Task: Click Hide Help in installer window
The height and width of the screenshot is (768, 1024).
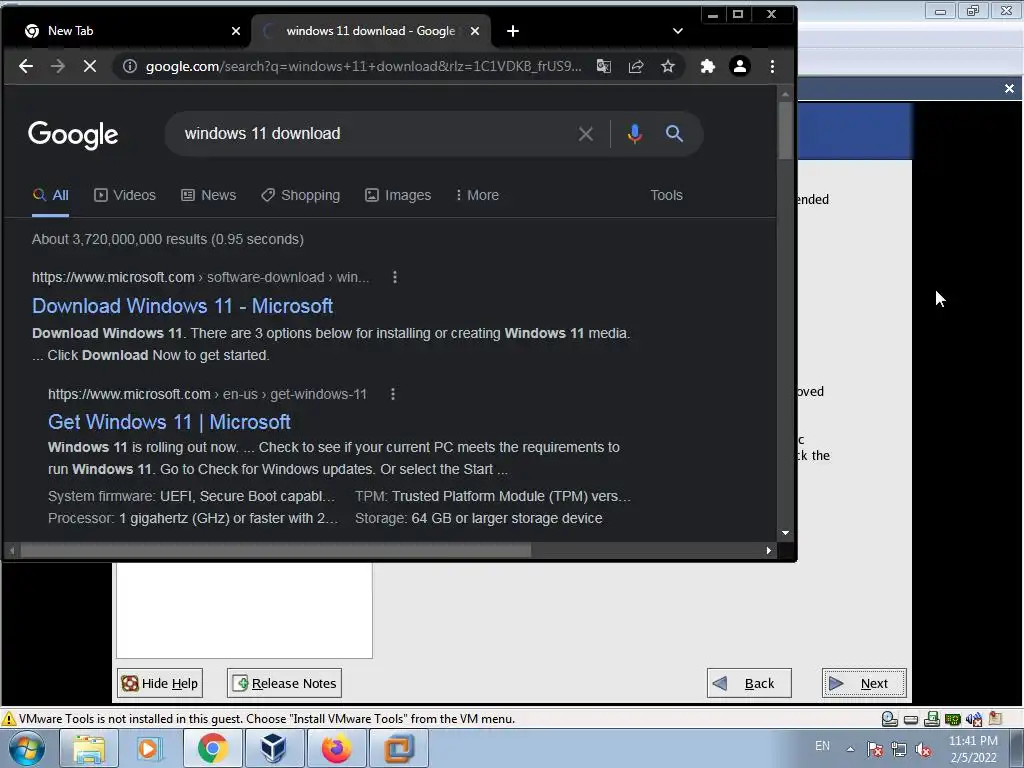Action: 160,683
